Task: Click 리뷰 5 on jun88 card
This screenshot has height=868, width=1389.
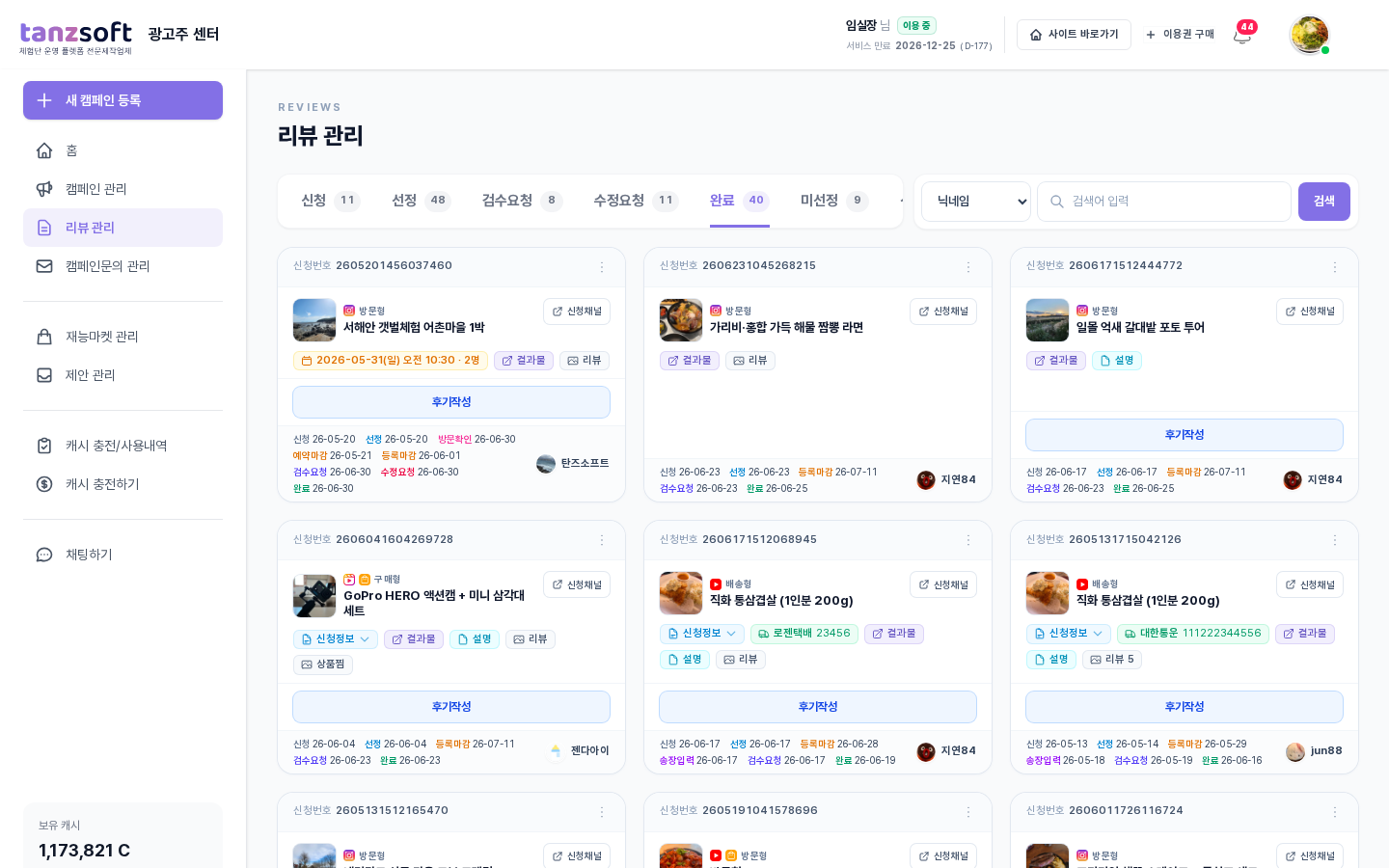Action: [1112, 660]
